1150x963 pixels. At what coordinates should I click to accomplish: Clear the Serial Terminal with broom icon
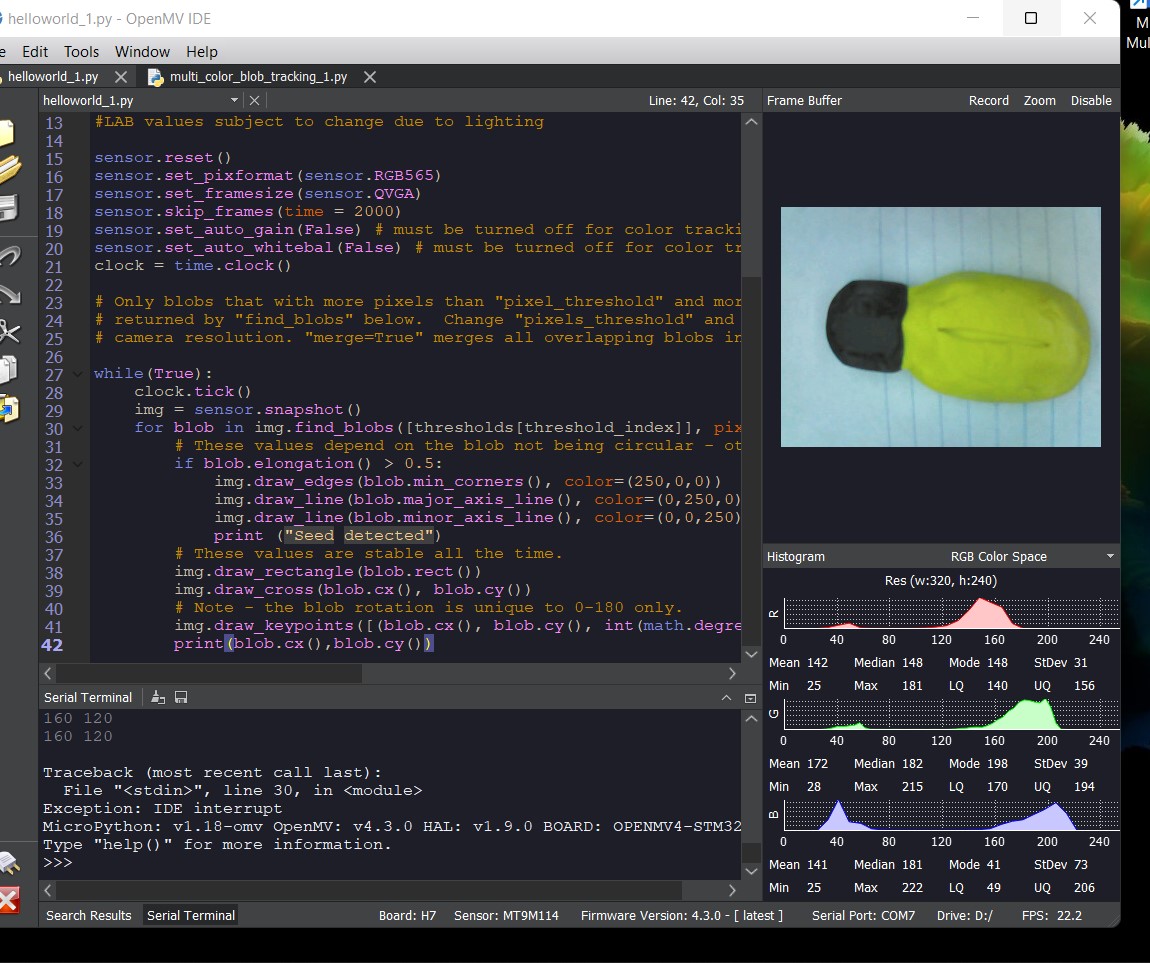point(158,697)
